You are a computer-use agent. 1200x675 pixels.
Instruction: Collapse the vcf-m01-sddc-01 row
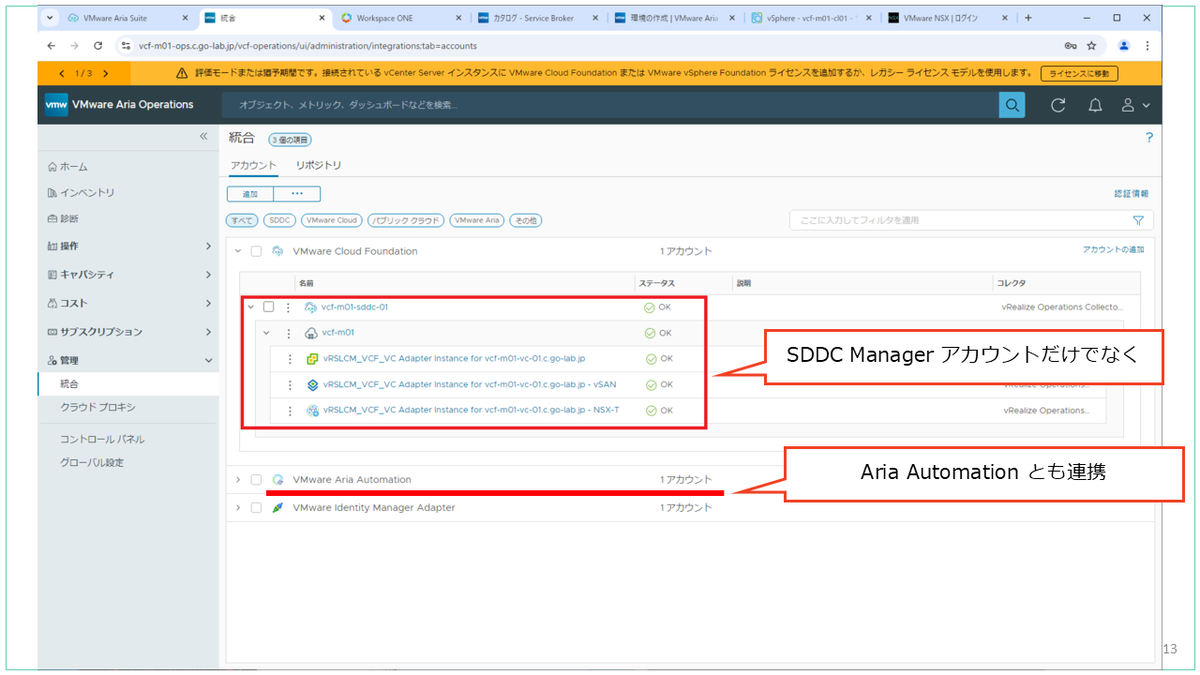coord(251,307)
